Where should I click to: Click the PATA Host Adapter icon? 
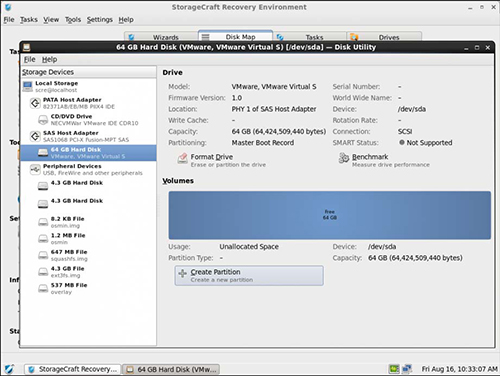point(35,103)
